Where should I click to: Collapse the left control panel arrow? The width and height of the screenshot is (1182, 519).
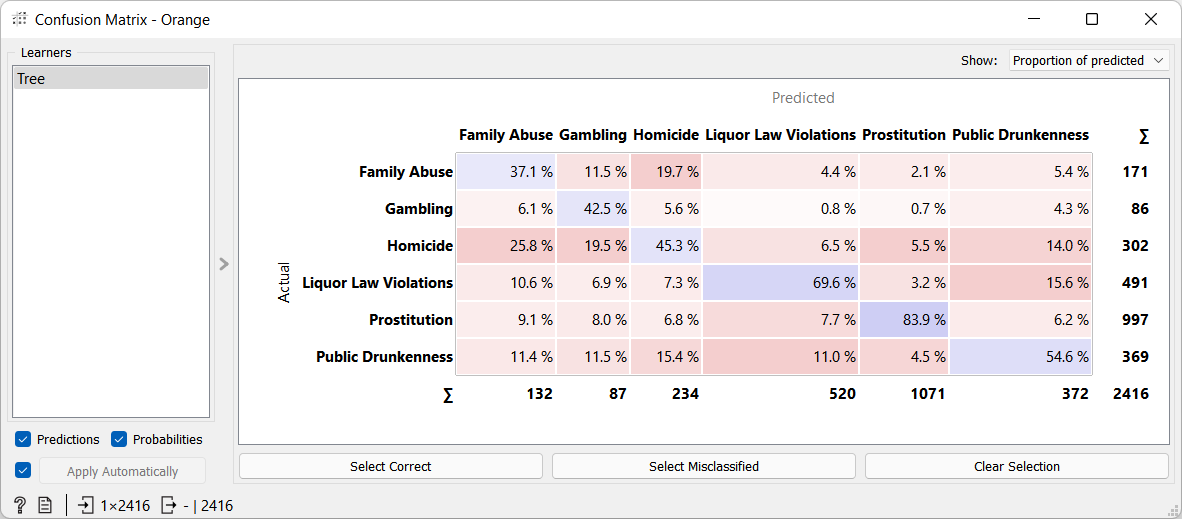(224, 264)
